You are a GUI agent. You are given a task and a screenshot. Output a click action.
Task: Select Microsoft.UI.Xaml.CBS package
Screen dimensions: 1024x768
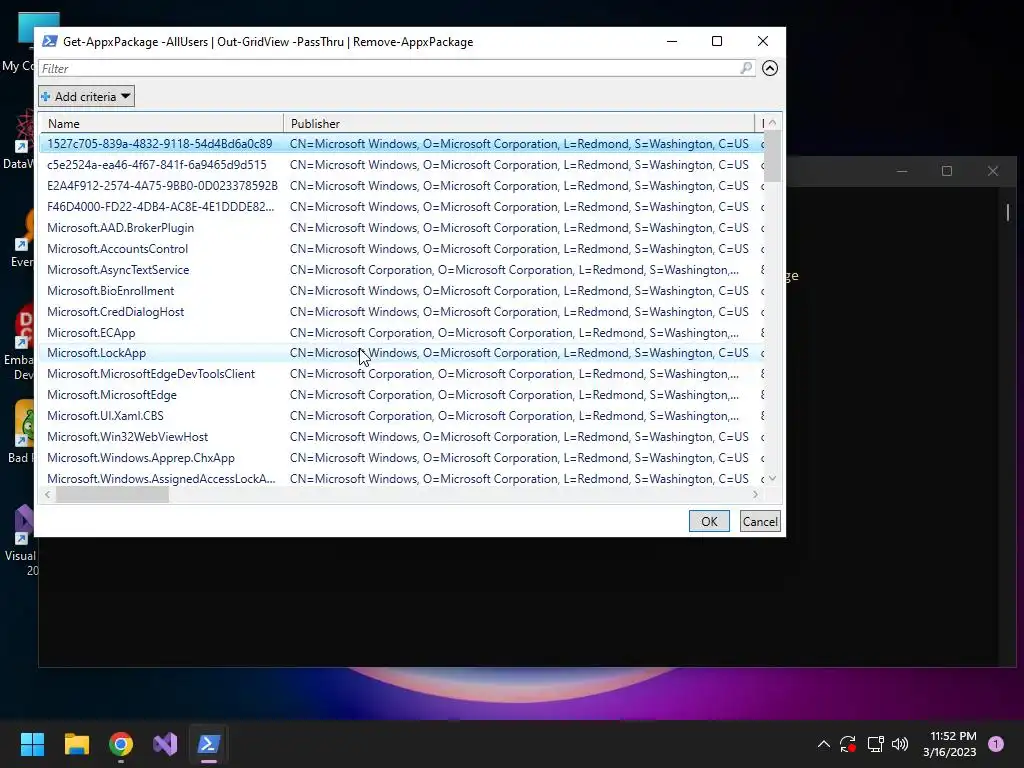click(402, 415)
